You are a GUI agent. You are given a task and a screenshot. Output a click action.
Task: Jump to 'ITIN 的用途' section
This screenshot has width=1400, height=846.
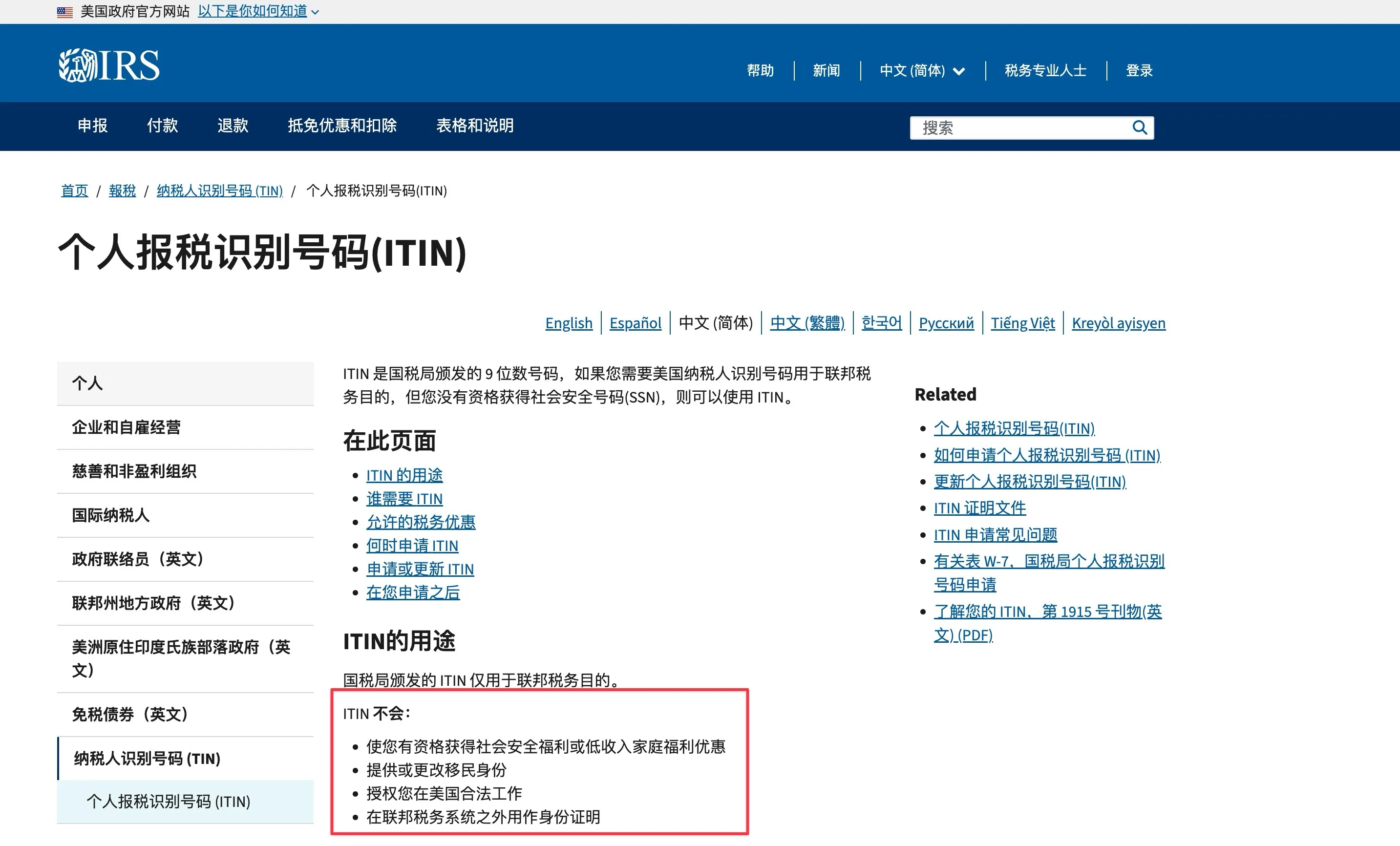[x=404, y=476]
